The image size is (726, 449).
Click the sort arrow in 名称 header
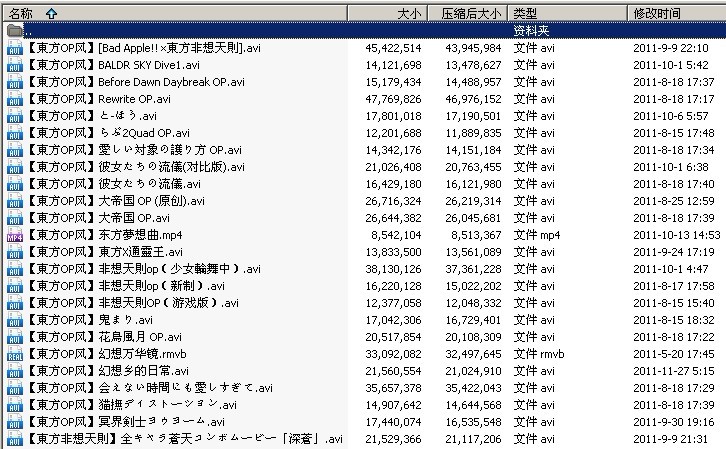51,13
